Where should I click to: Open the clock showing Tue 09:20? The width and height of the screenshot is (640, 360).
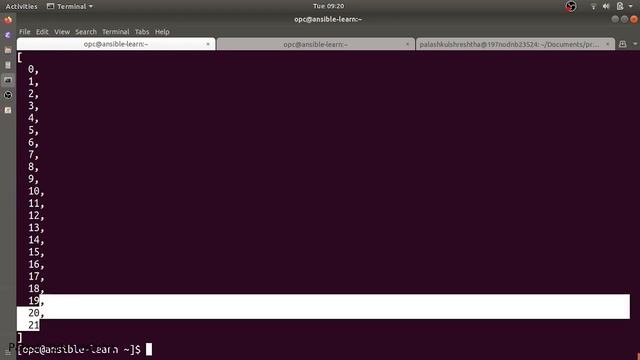(329, 6)
